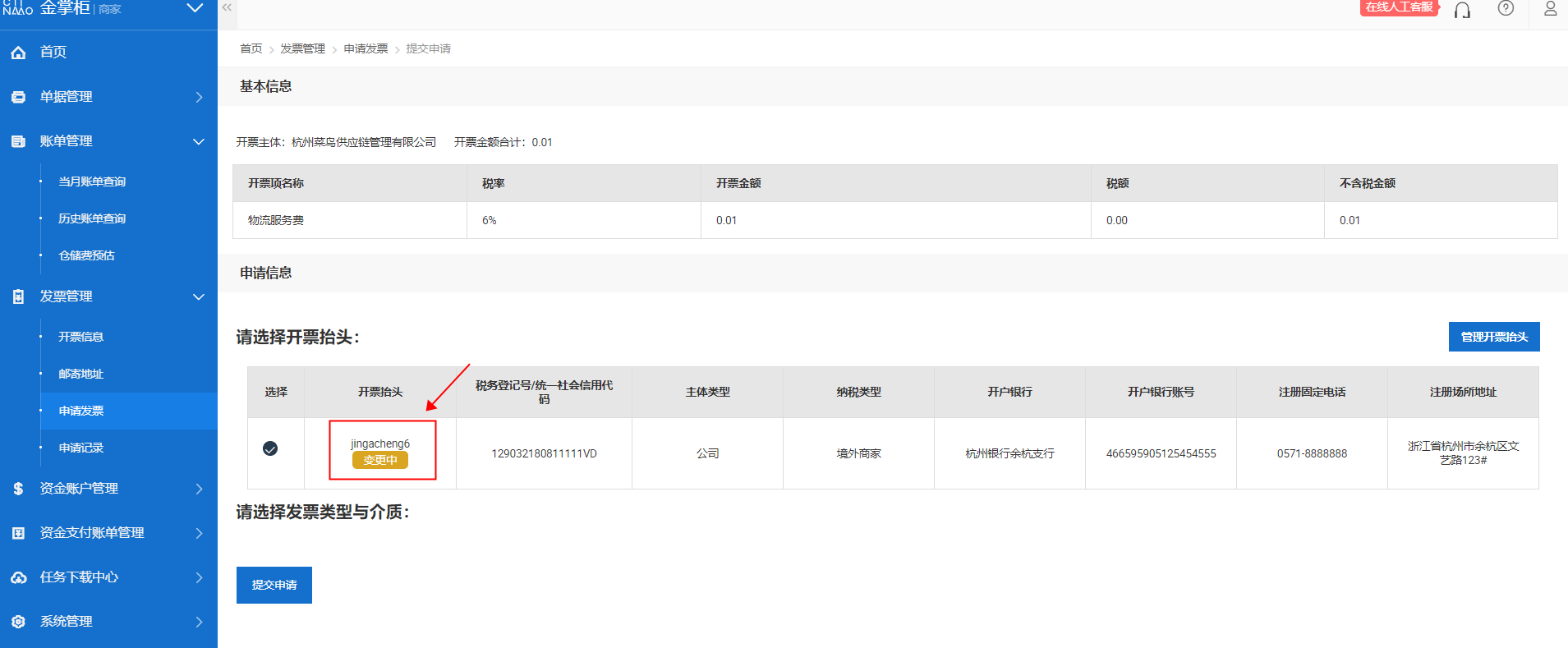Expand the 系统管理 menu

tap(199, 622)
